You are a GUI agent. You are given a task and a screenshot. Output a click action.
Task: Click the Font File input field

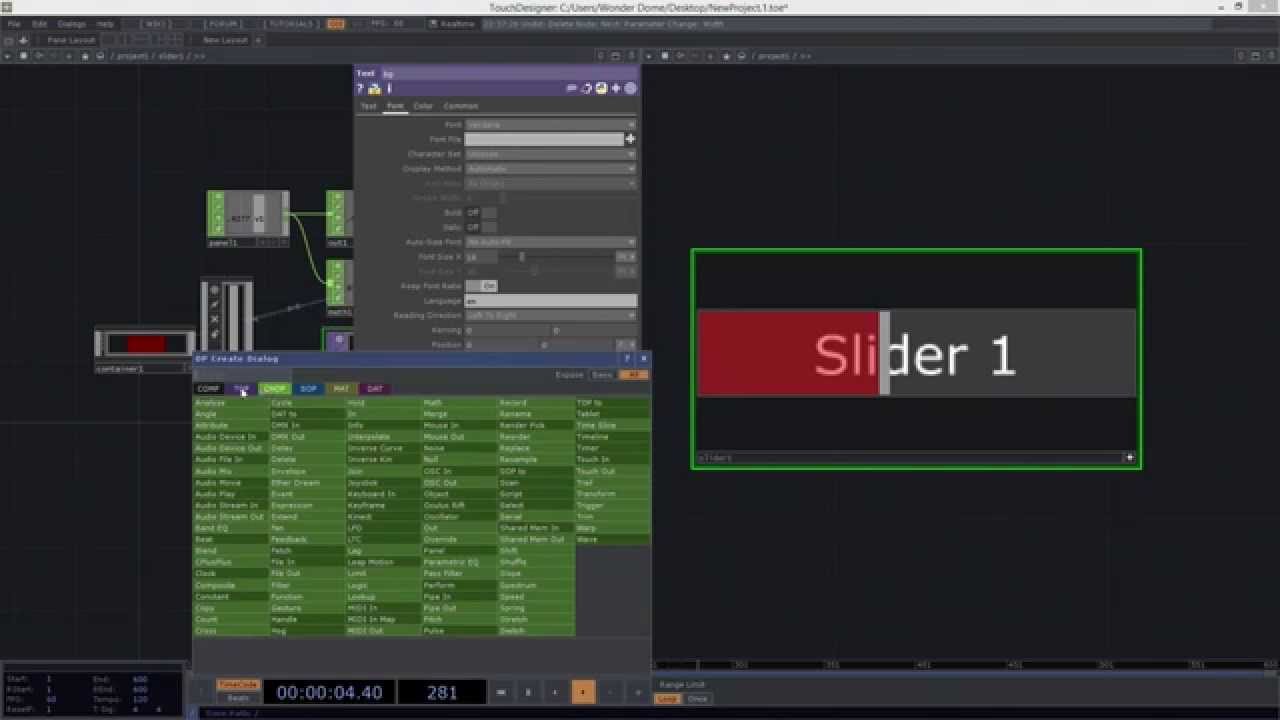tap(544, 139)
